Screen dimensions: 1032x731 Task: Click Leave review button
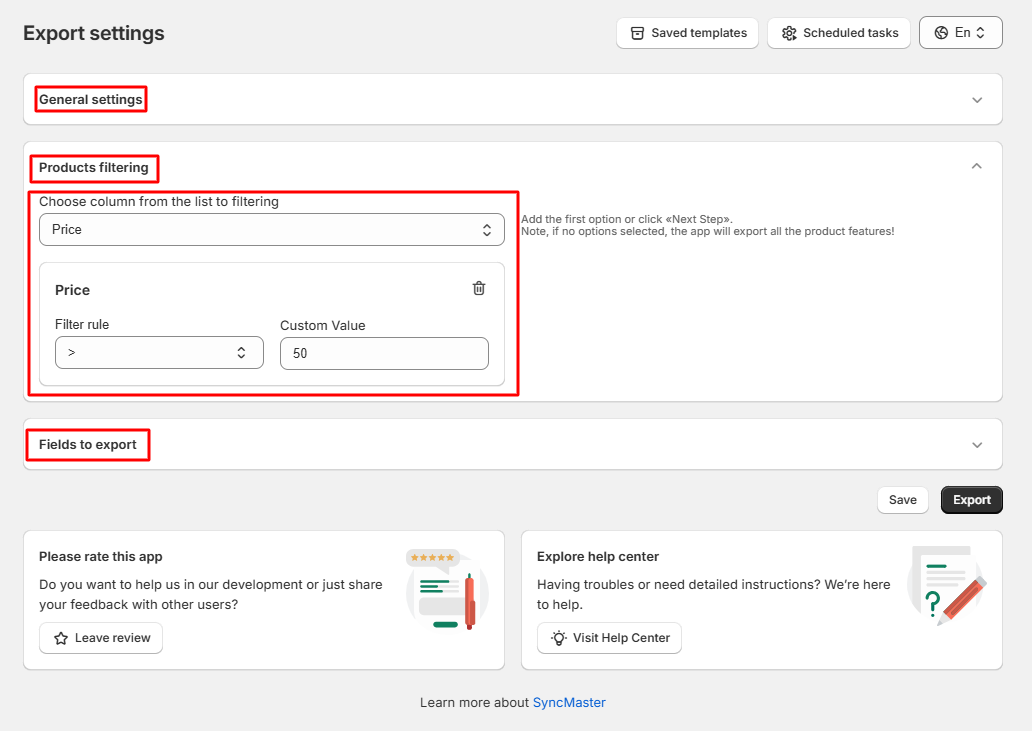tap(101, 638)
